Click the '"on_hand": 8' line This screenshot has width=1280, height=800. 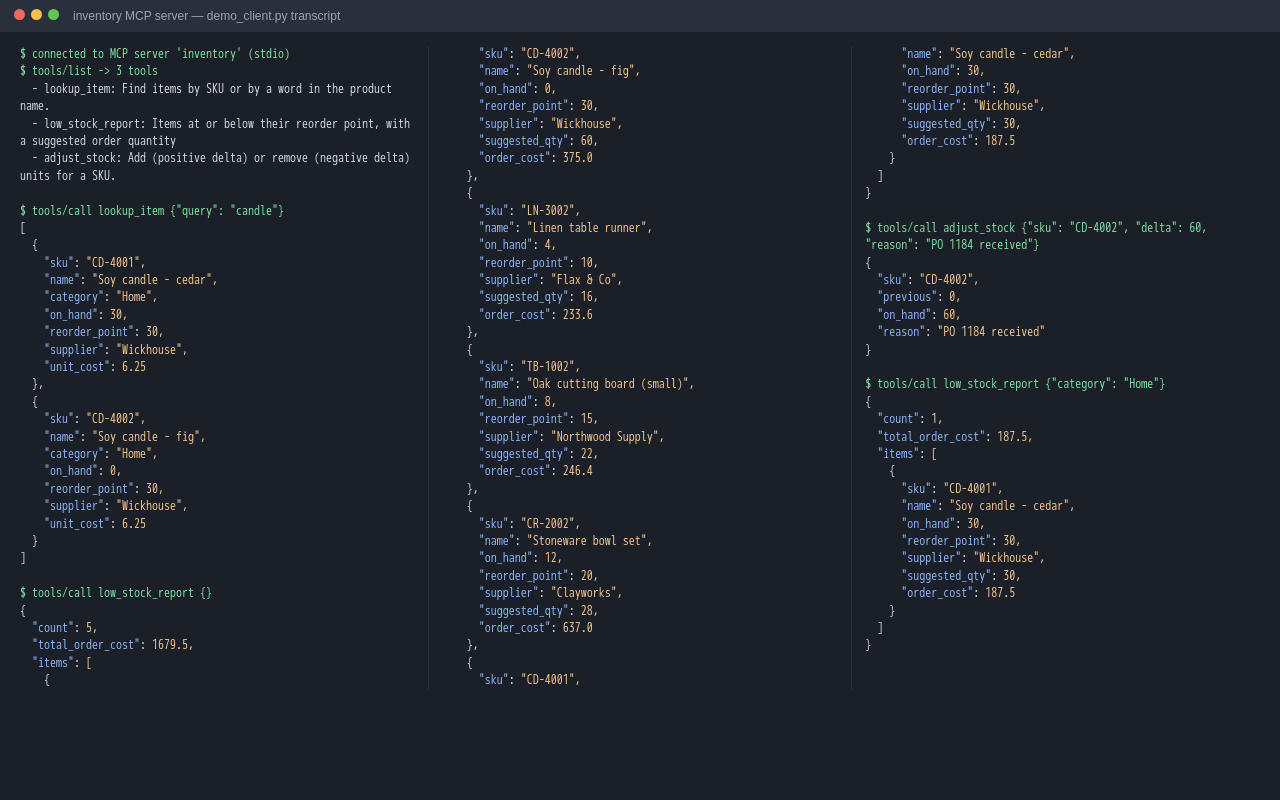518,402
